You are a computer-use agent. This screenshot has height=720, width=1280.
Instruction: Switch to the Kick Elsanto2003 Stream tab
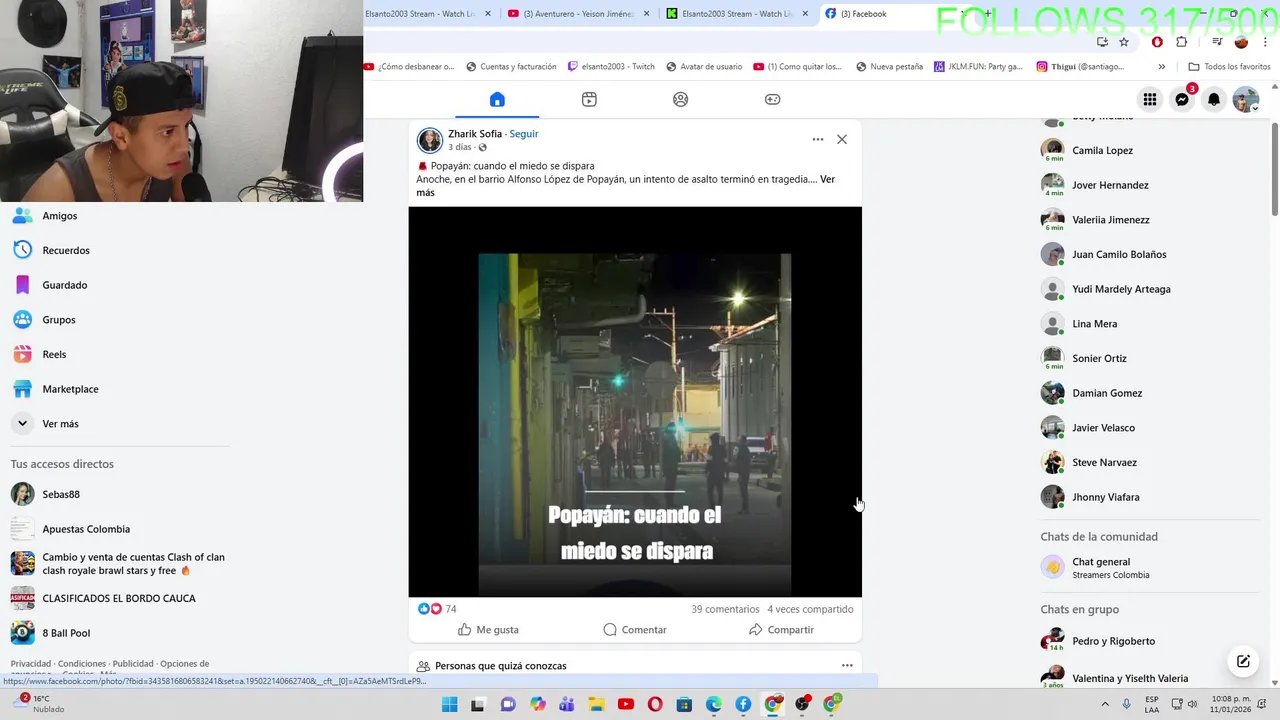pyautogui.click(x=738, y=14)
